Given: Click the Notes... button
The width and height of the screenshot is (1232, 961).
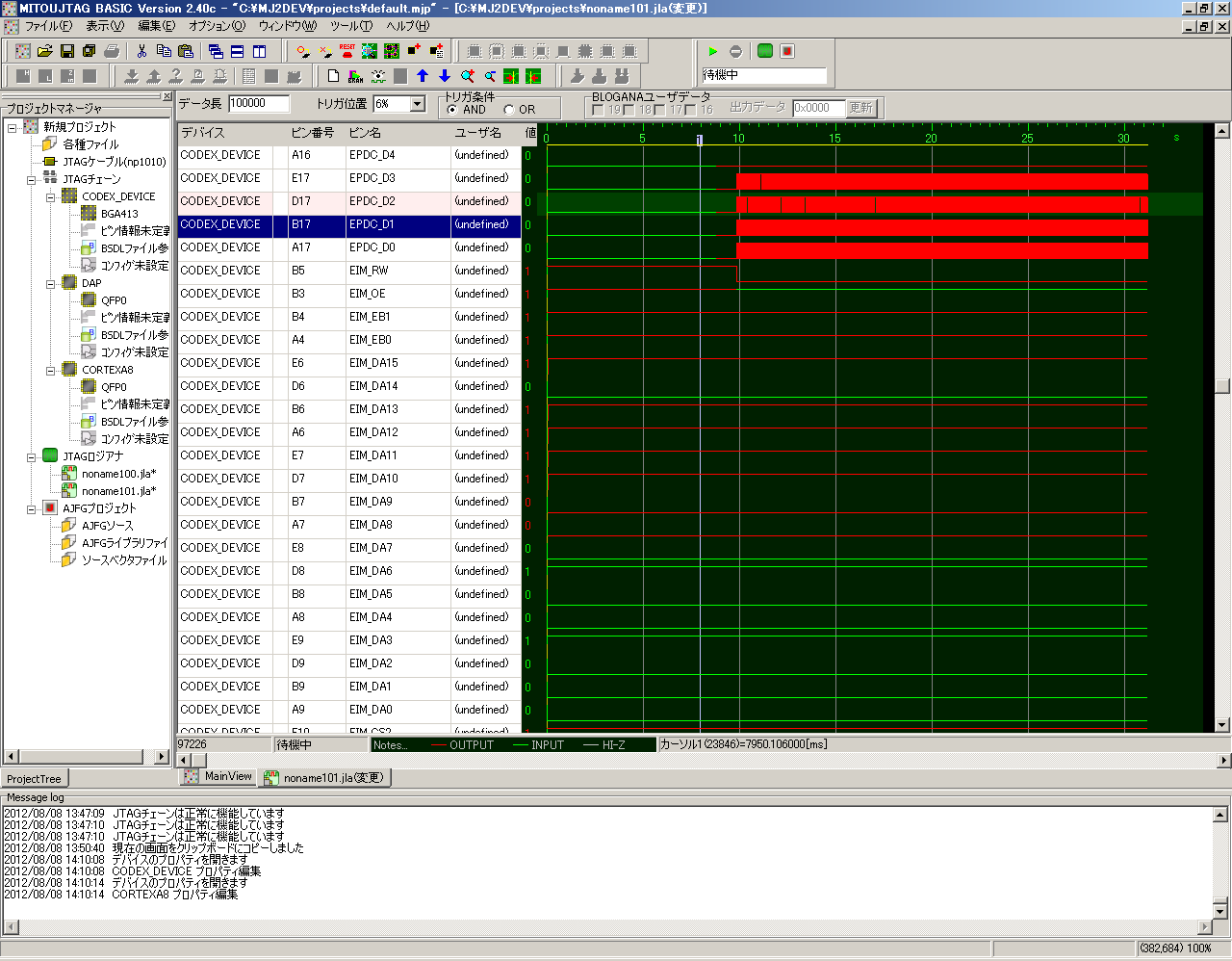Looking at the screenshot, I should coord(391,744).
